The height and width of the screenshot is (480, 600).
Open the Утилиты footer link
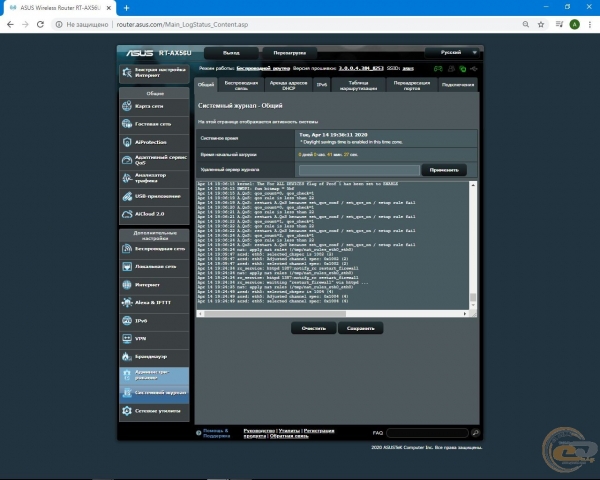pos(289,431)
